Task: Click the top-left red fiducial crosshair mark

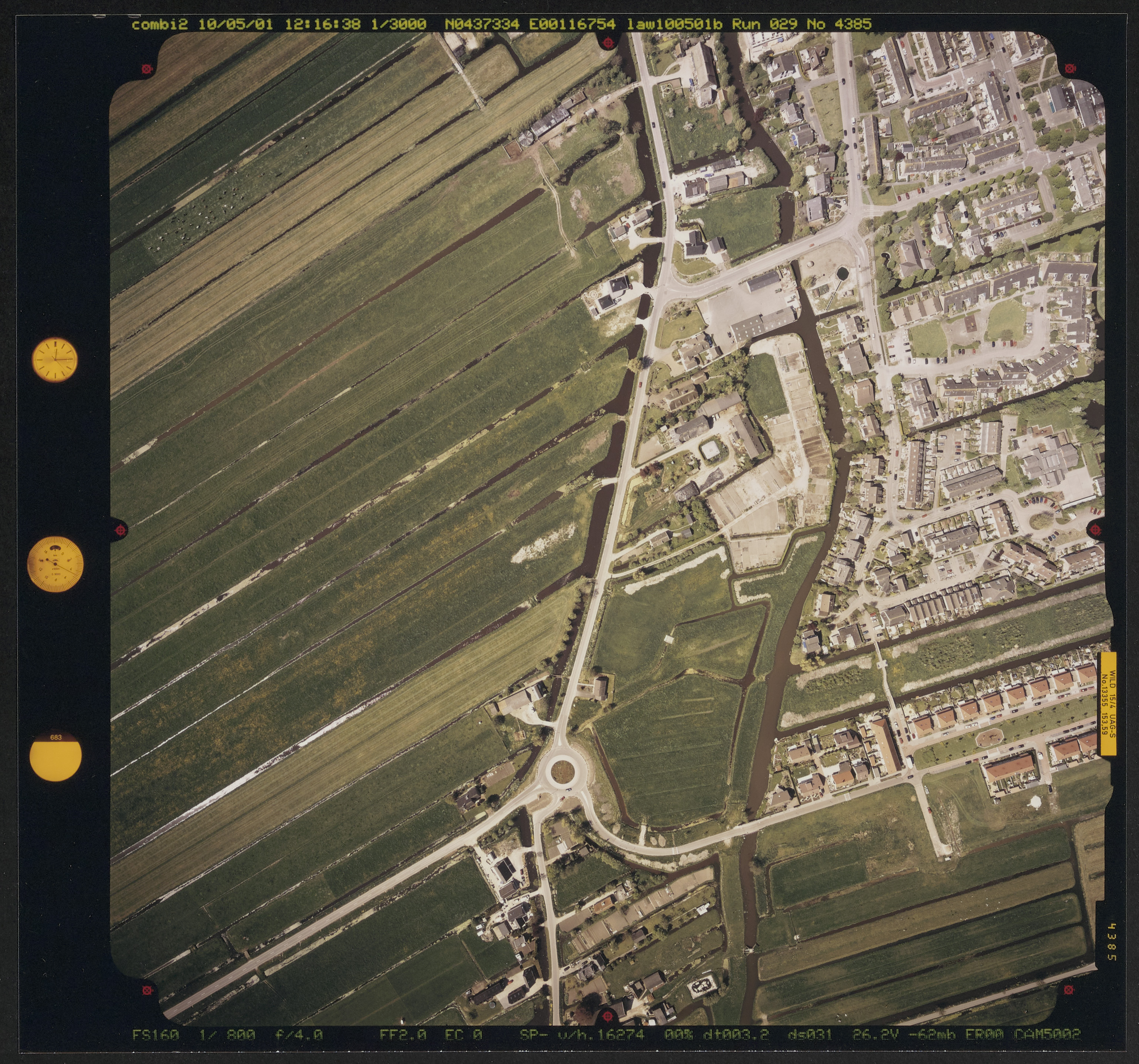Action: pyautogui.click(x=147, y=69)
